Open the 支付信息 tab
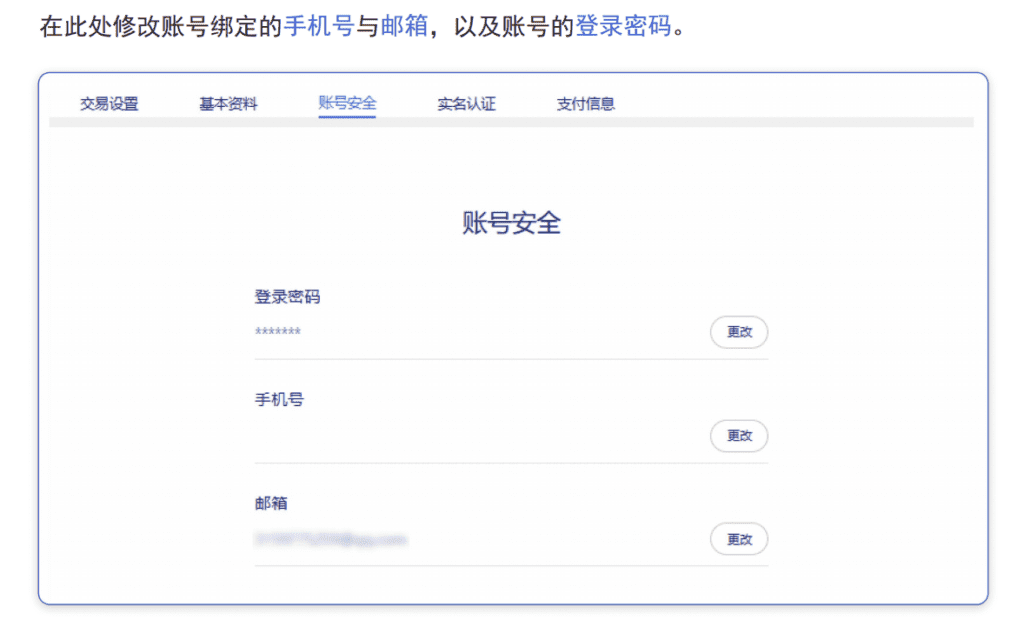The width and height of the screenshot is (1024, 627). [585, 103]
